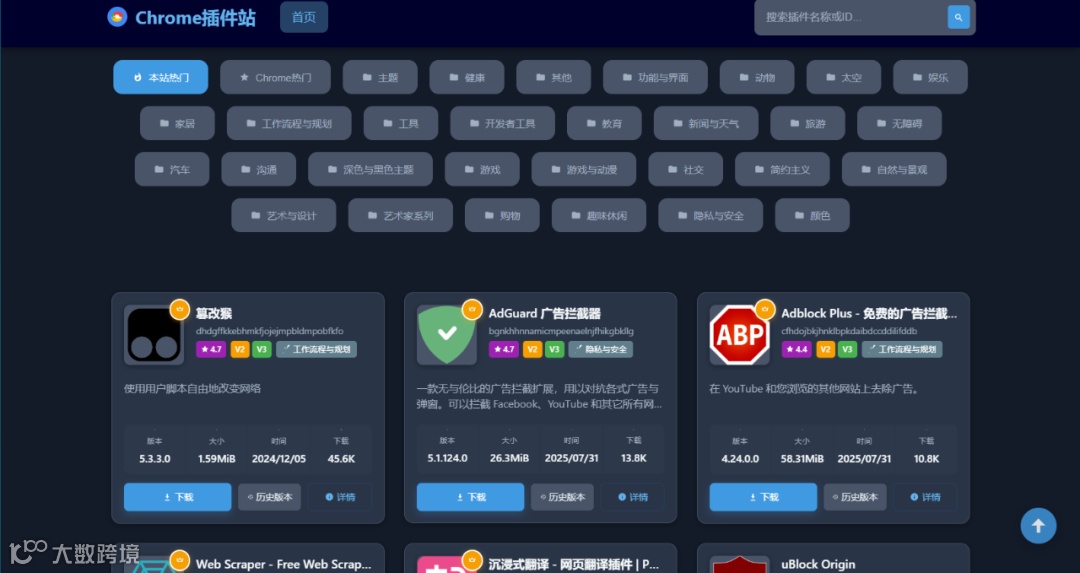Select the Chrome热门 category tab
The width and height of the screenshot is (1080, 573).
click(276, 77)
